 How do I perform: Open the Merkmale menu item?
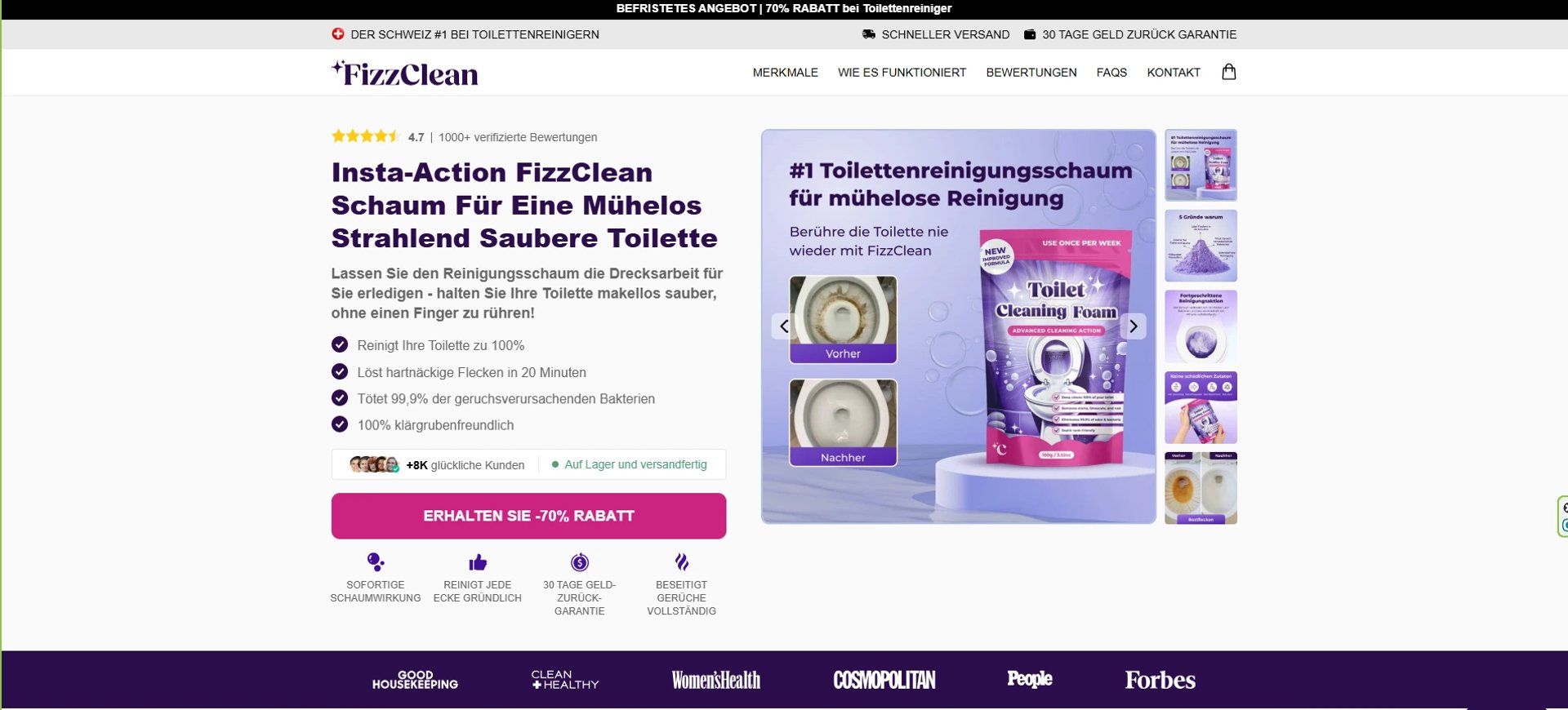(x=785, y=73)
